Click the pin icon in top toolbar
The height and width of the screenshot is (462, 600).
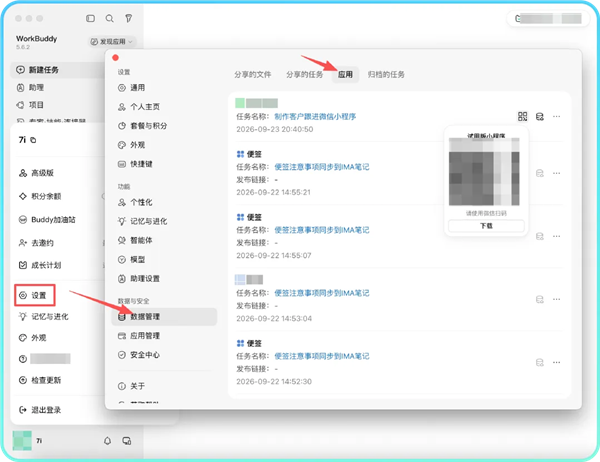point(129,18)
